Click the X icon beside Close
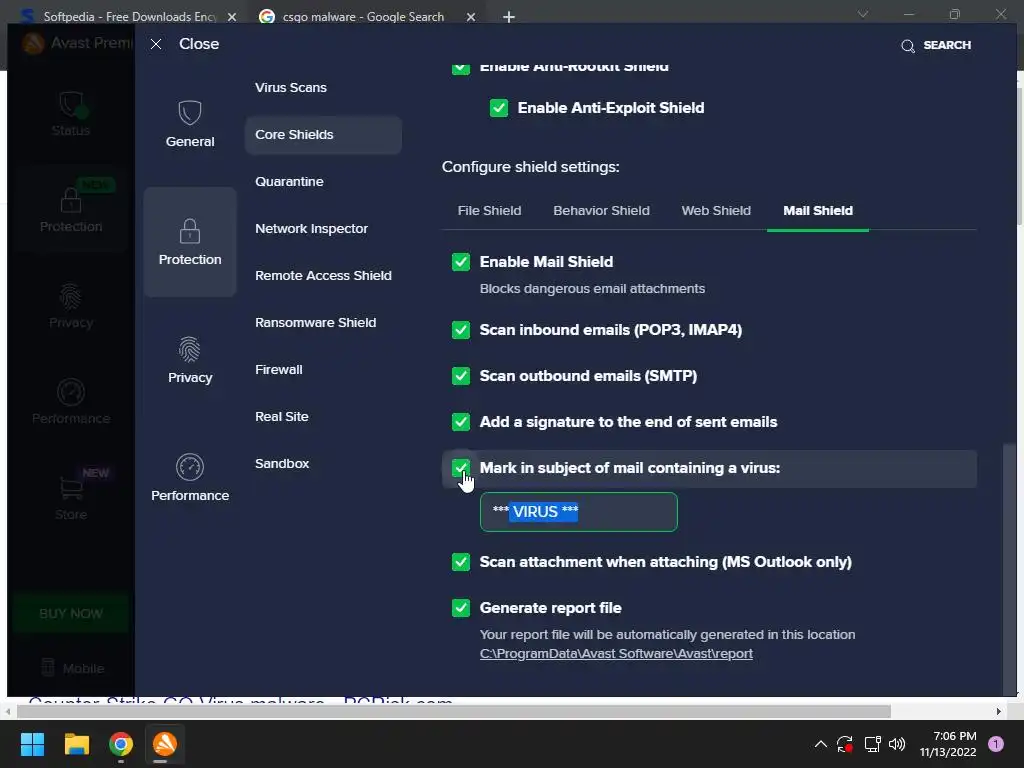1024x768 pixels. click(x=156, y=44)
